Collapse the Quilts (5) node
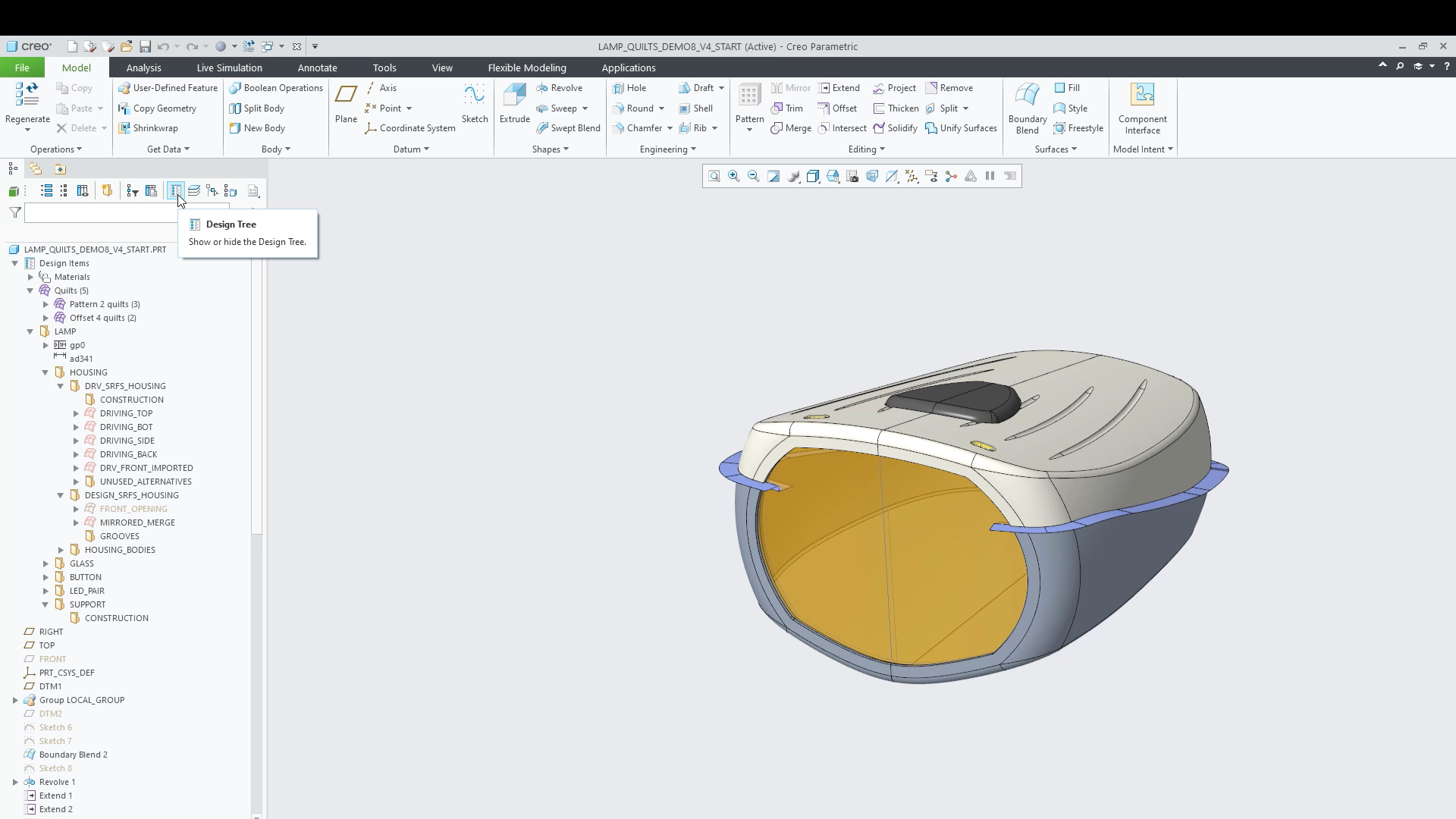The height and width of the screenshot is (819, 1456). tap(30, 290)
